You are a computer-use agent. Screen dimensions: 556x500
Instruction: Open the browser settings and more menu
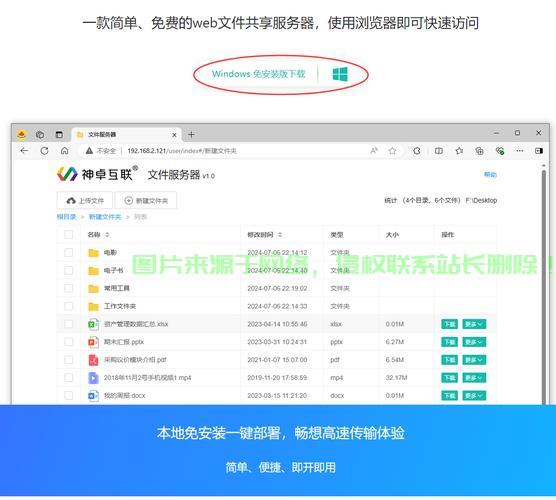click(x=520, y=151)
